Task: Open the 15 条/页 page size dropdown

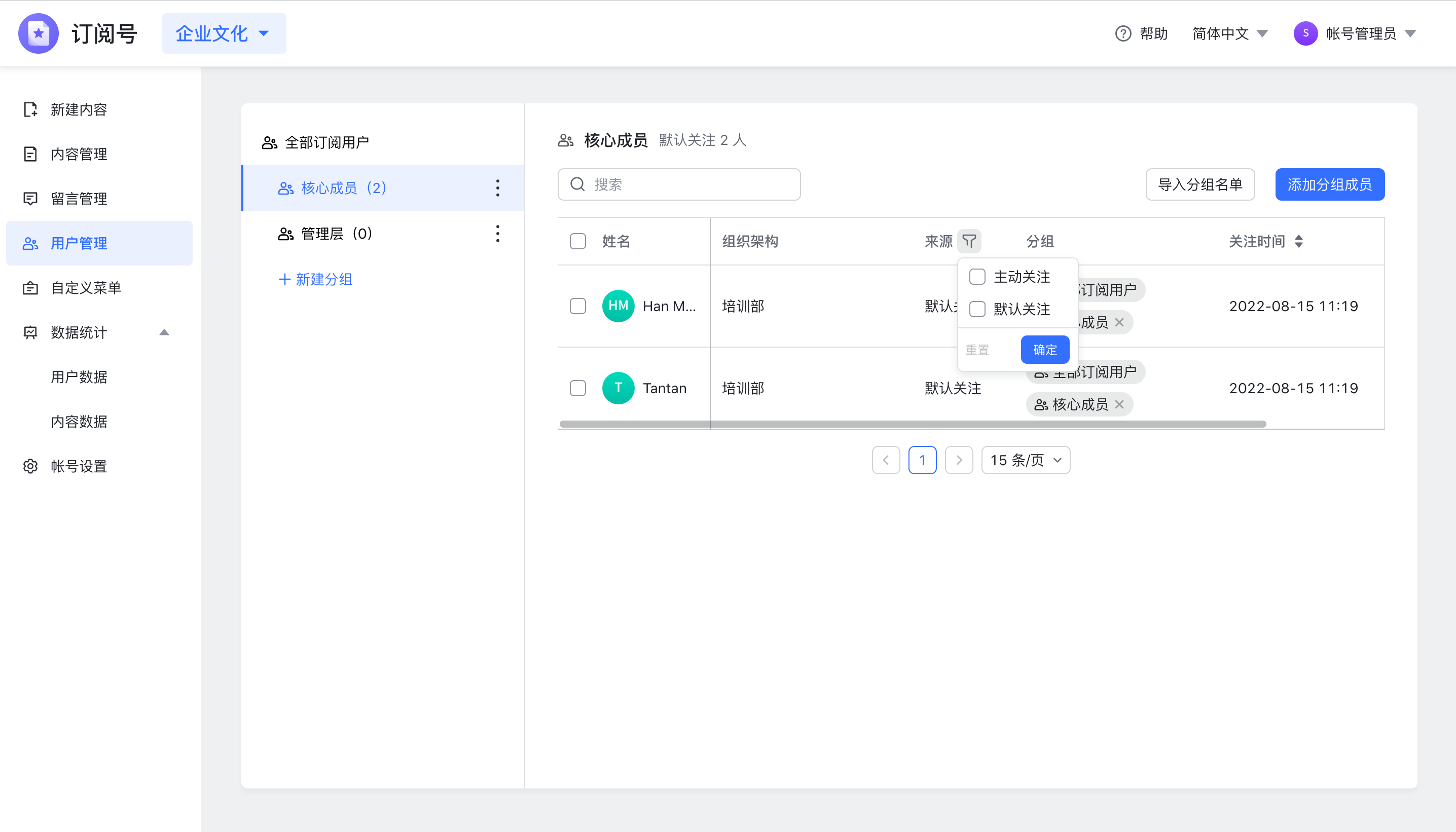Action: tap(1026, 460)
